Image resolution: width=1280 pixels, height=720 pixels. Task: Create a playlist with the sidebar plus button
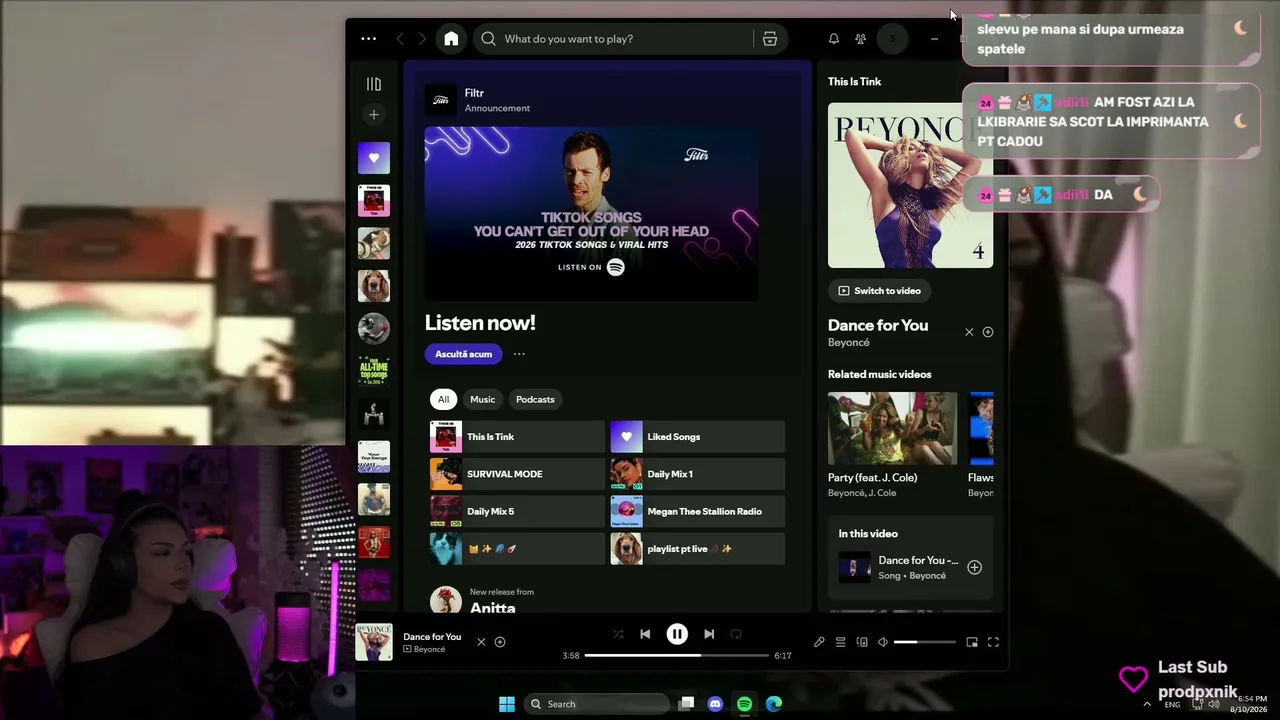tap(374, 115)
